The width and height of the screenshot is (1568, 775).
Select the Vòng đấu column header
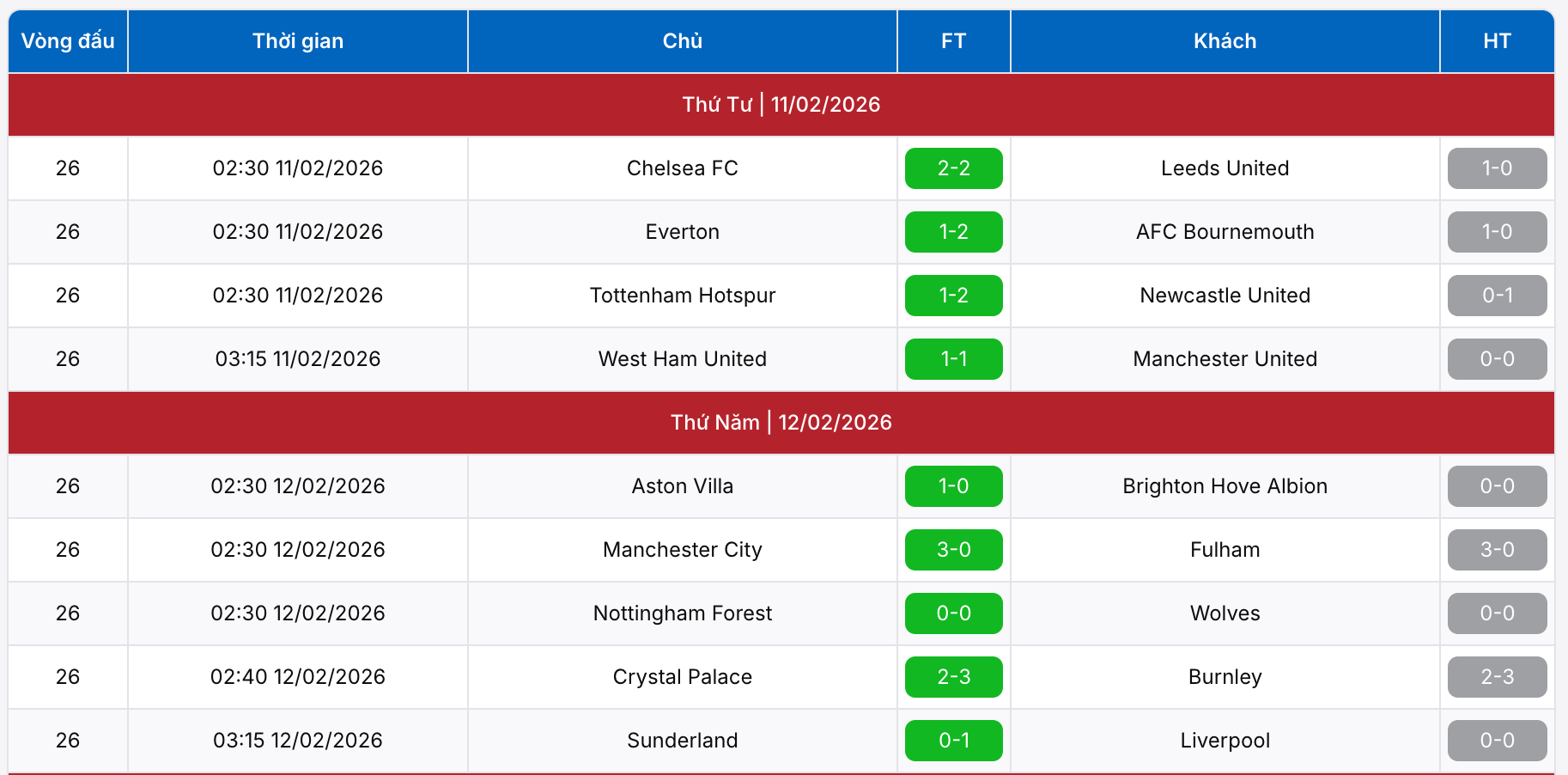click(68, 41)
